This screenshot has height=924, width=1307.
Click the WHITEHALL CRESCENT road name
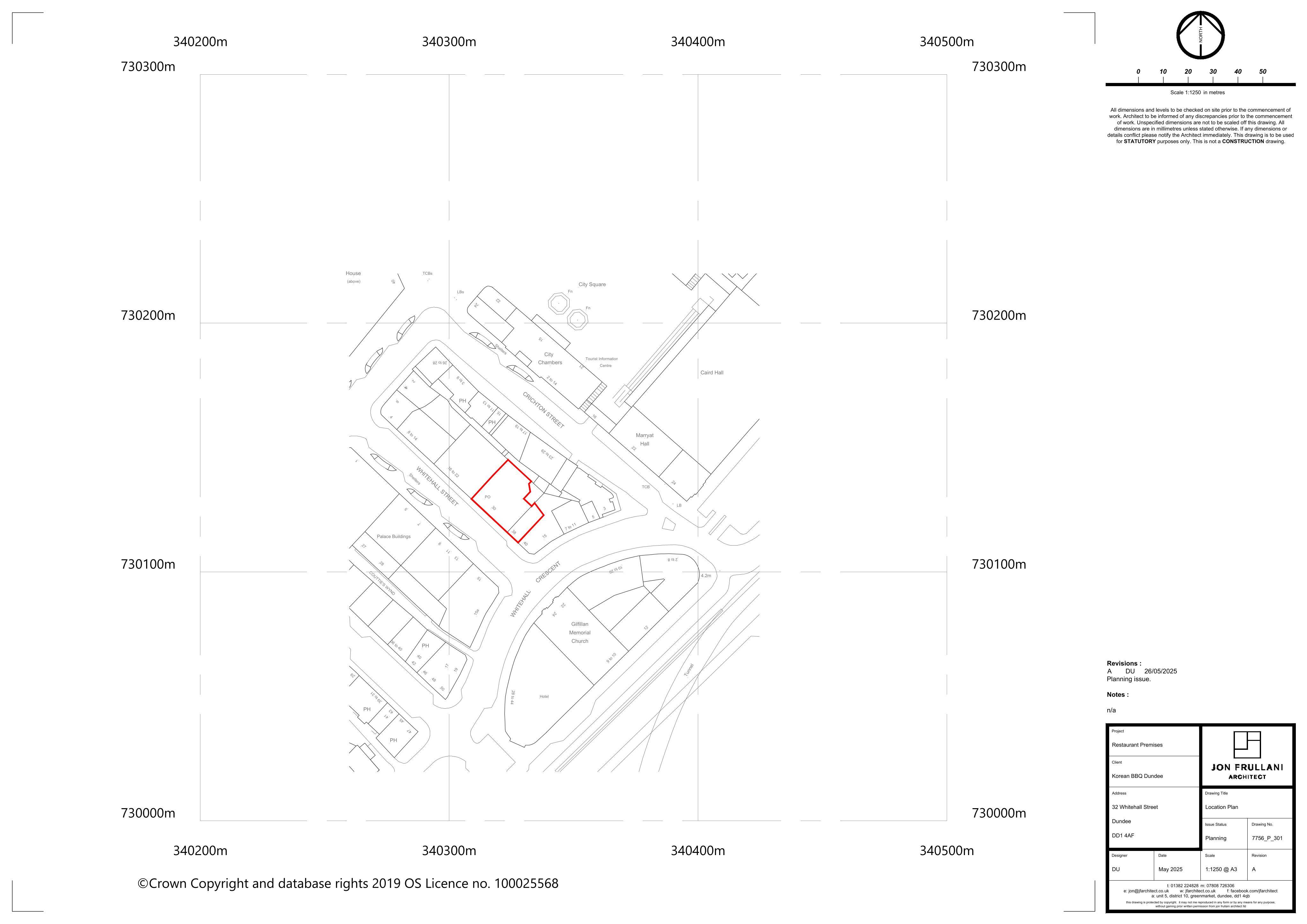point(535,589)
